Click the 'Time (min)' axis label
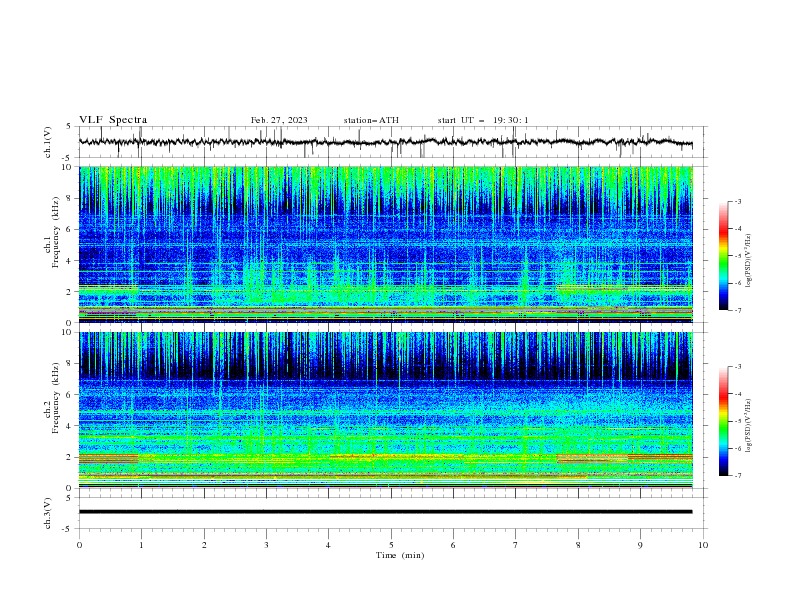Viewport: 792px width, 612px height. 400,555
